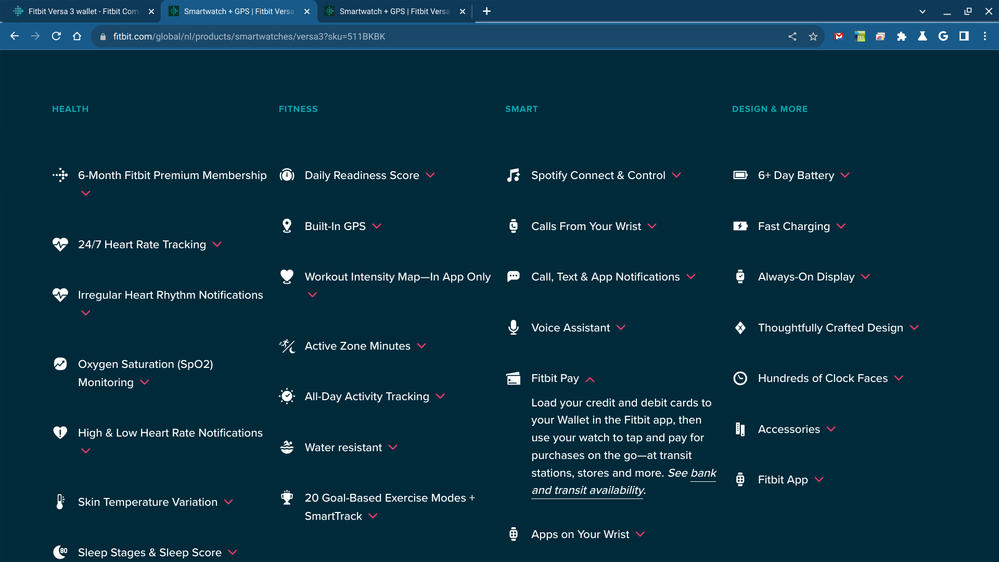This screenshot has width=999, height=562.
Task: Open the tab search dropdown
Action: tap(922, 11)
